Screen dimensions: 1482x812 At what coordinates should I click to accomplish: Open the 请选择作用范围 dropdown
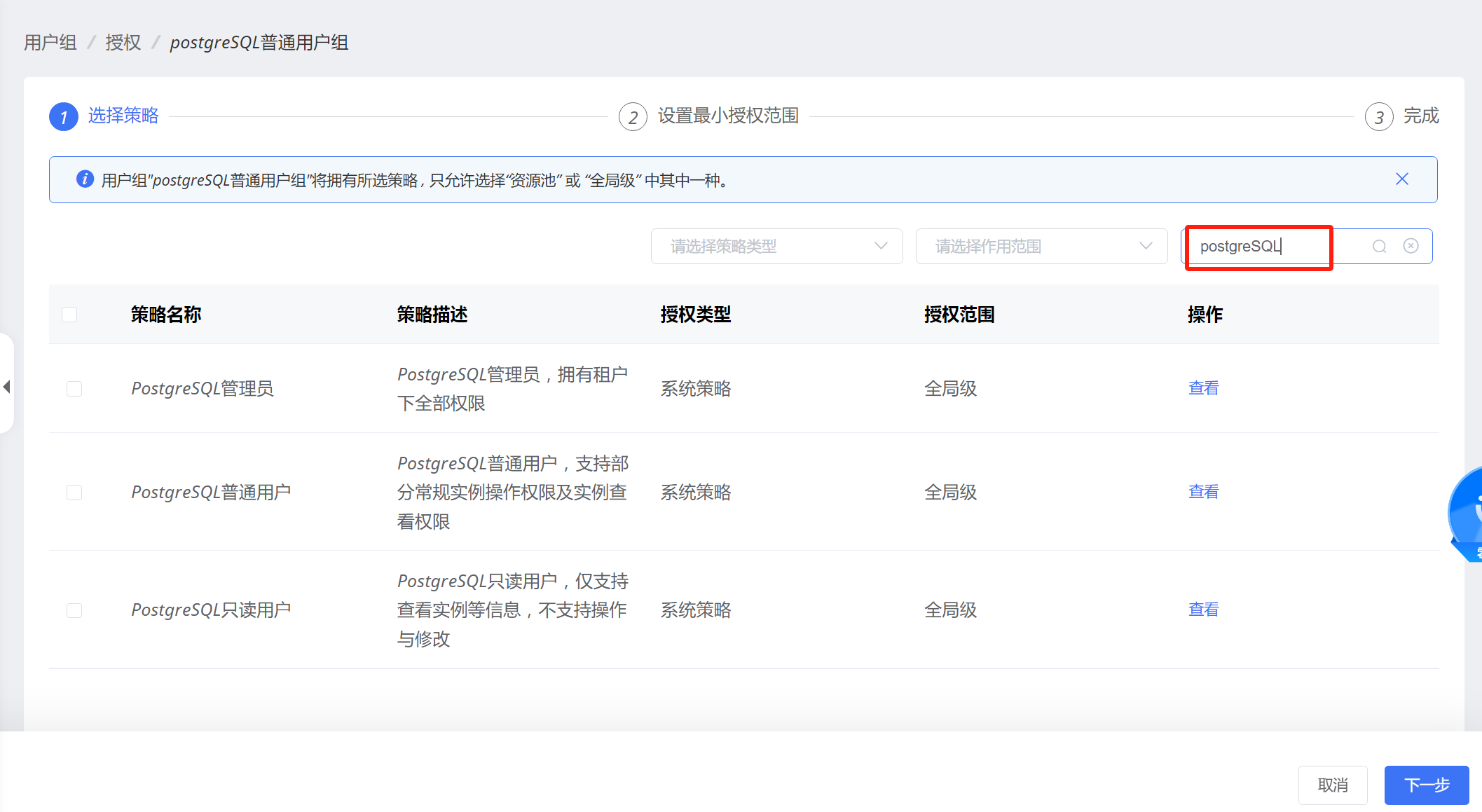pyautogui.click(x=1041, y=247)
